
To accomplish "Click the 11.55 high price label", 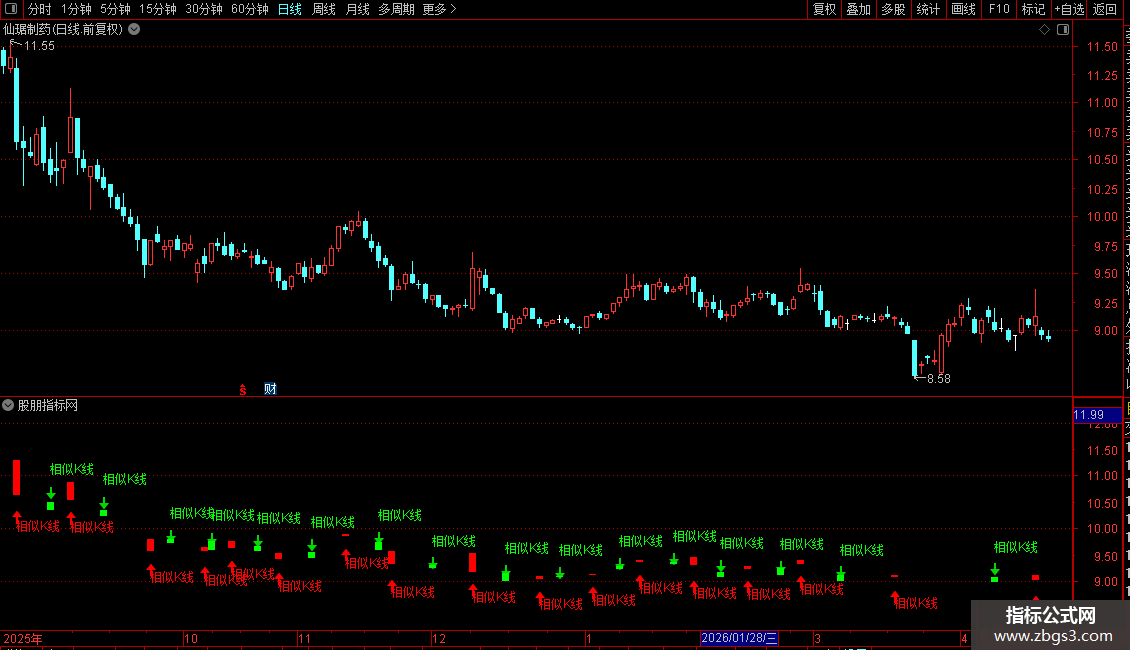I will pos(39,46).
